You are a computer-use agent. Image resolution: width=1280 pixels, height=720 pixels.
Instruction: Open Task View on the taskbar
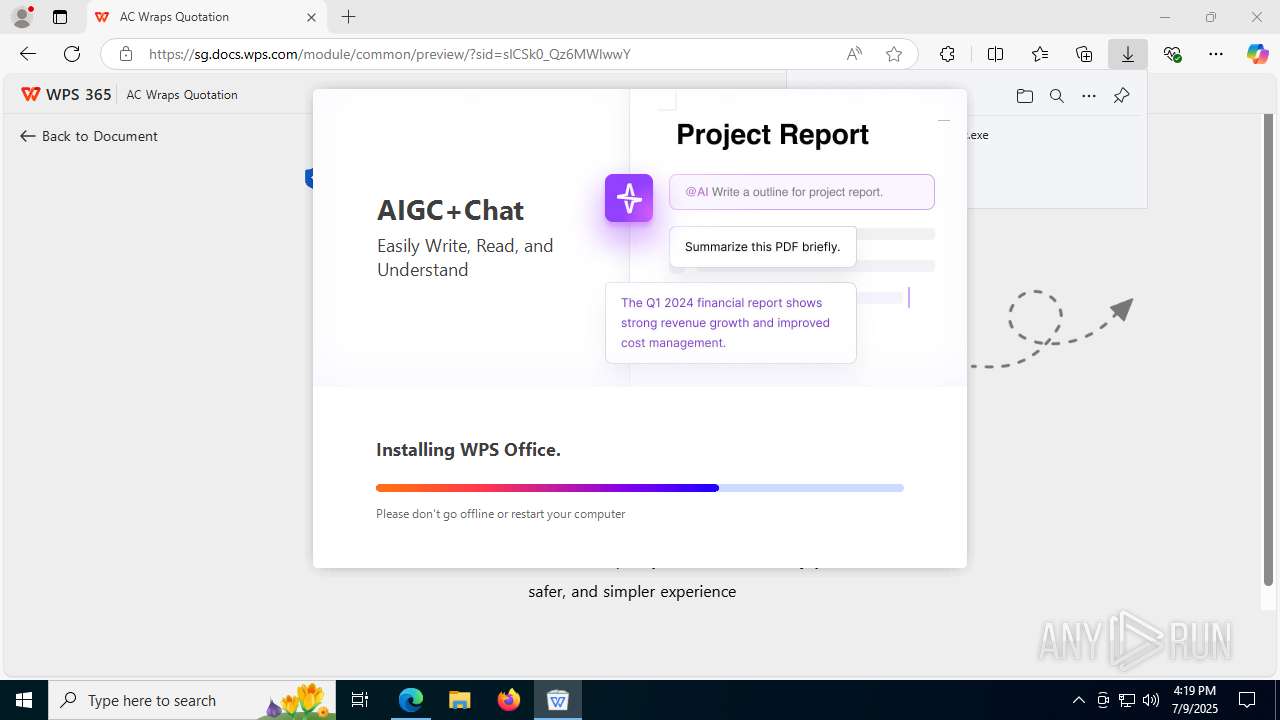pyautogui.click(x=360, y=700)
